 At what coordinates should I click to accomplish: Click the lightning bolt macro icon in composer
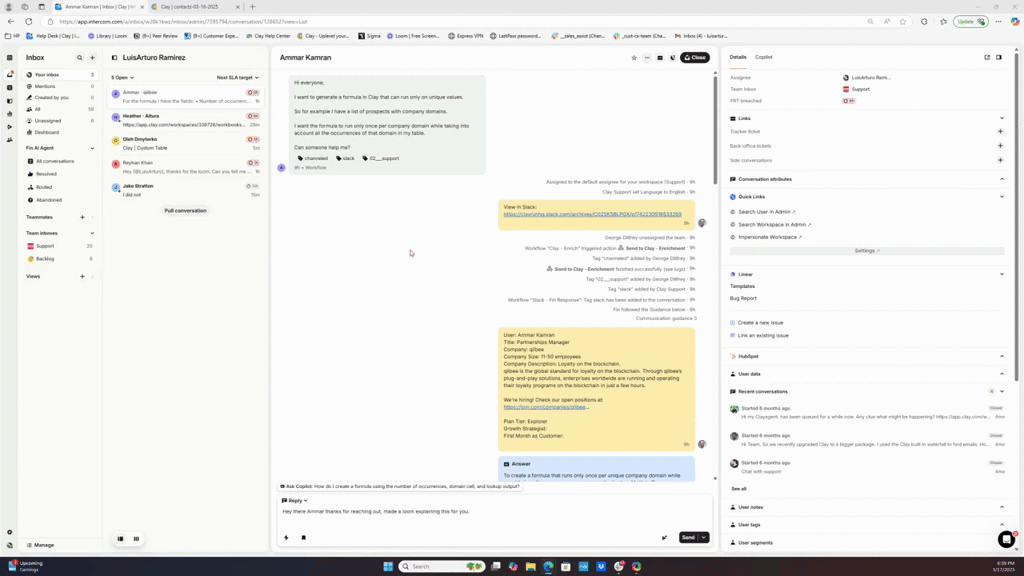click(x=287, y=538)
